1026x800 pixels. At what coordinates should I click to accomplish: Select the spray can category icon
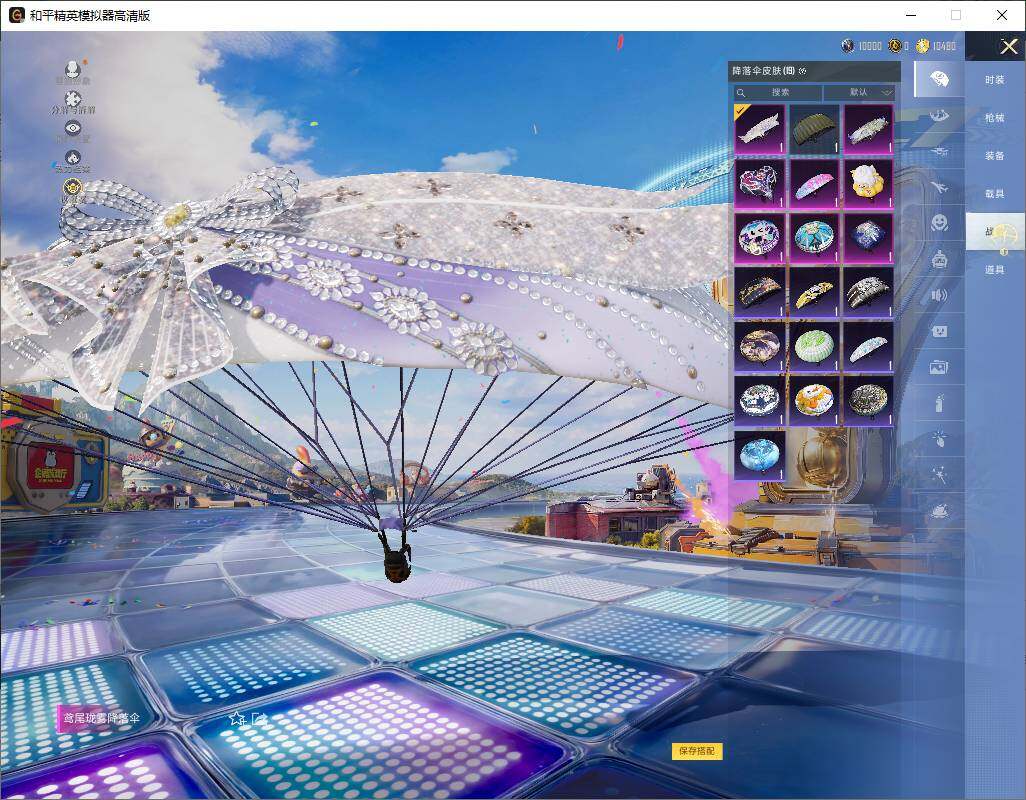pos(939,403)
